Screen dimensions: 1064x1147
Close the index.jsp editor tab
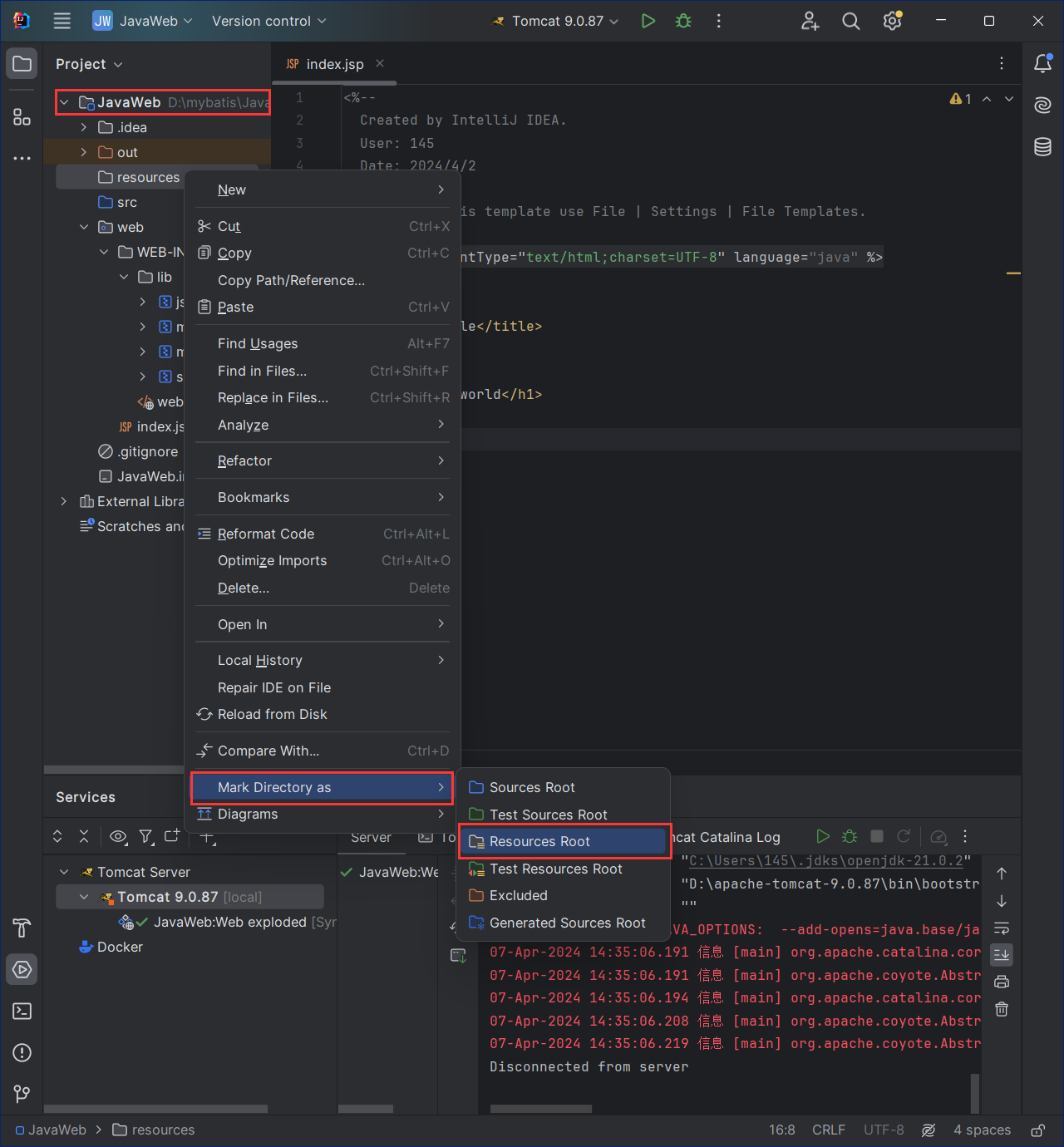pos(380,64)
